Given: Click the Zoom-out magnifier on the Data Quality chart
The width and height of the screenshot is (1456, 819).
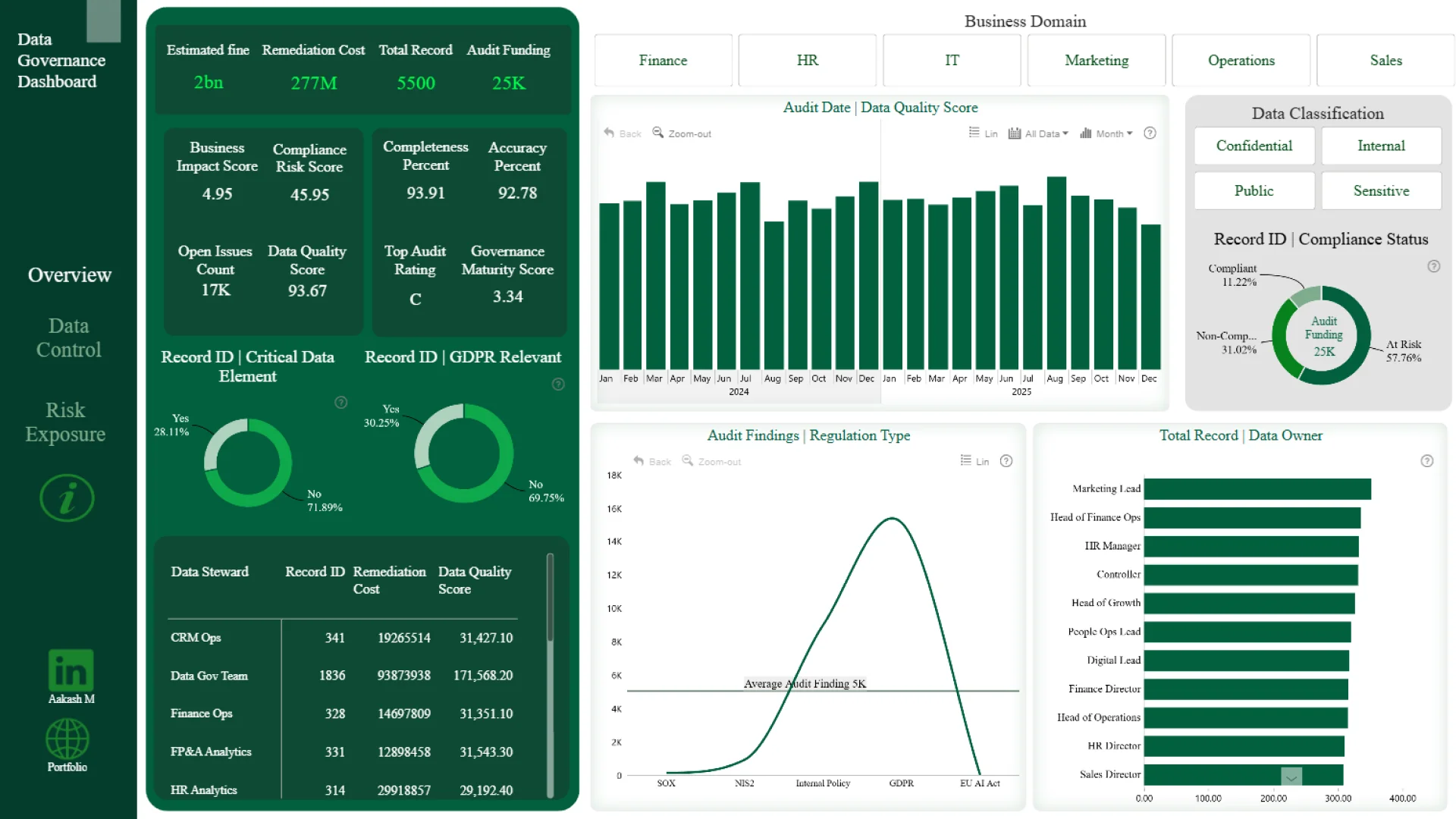Looking at the screenshot, I should [x=658, y=133].
